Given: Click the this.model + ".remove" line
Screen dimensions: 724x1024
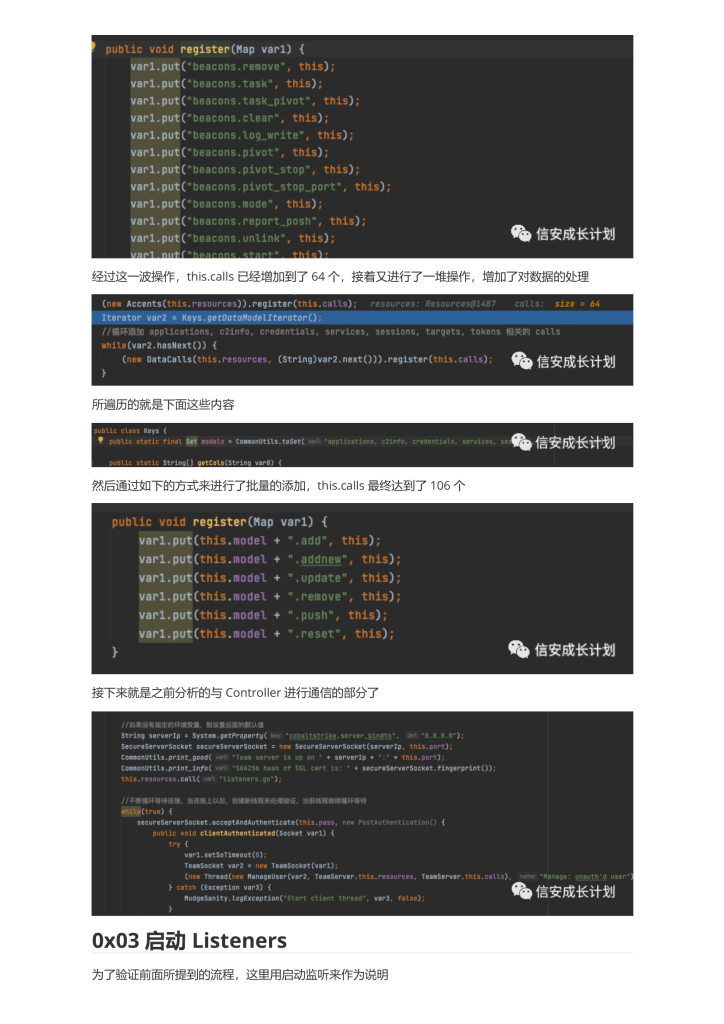Looking at the screenshot, I should pyautogui.click(x=270, y=597).
